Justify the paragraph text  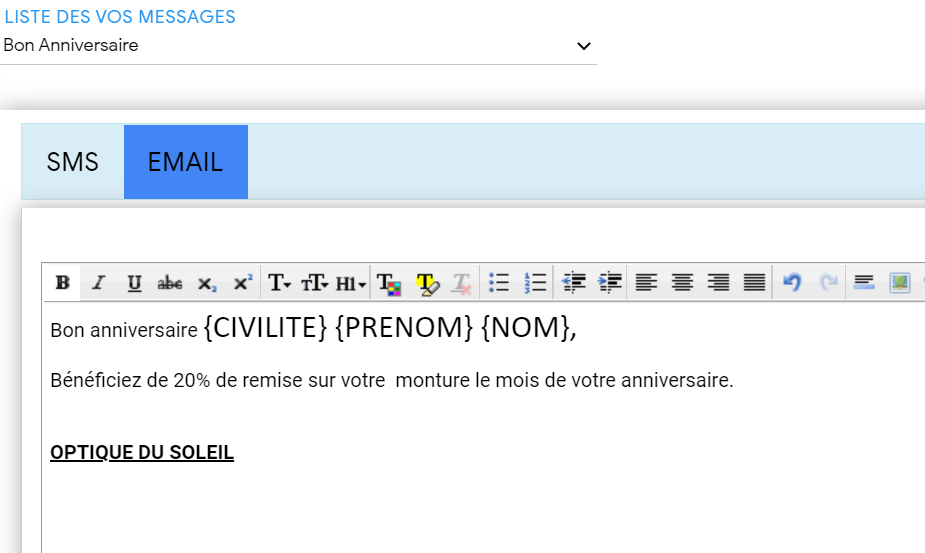click(x=755, y=283)
